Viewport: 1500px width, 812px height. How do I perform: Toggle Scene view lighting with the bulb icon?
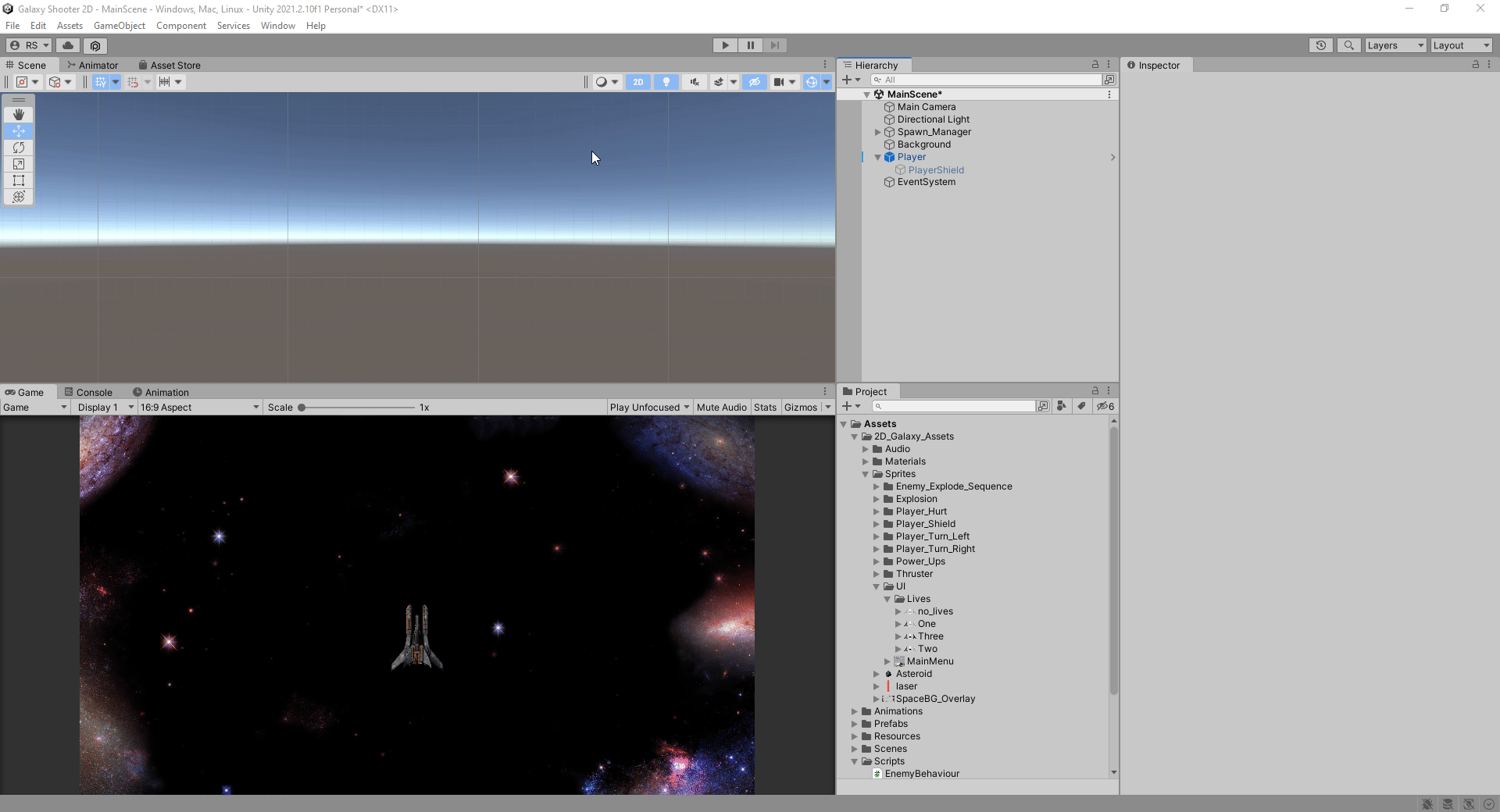pyautogui.click(x=666, y=81)
